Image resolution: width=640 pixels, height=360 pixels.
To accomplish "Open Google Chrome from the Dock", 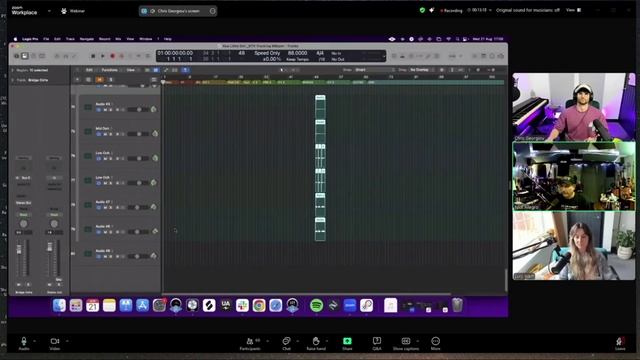I will (x=259, y=305).
